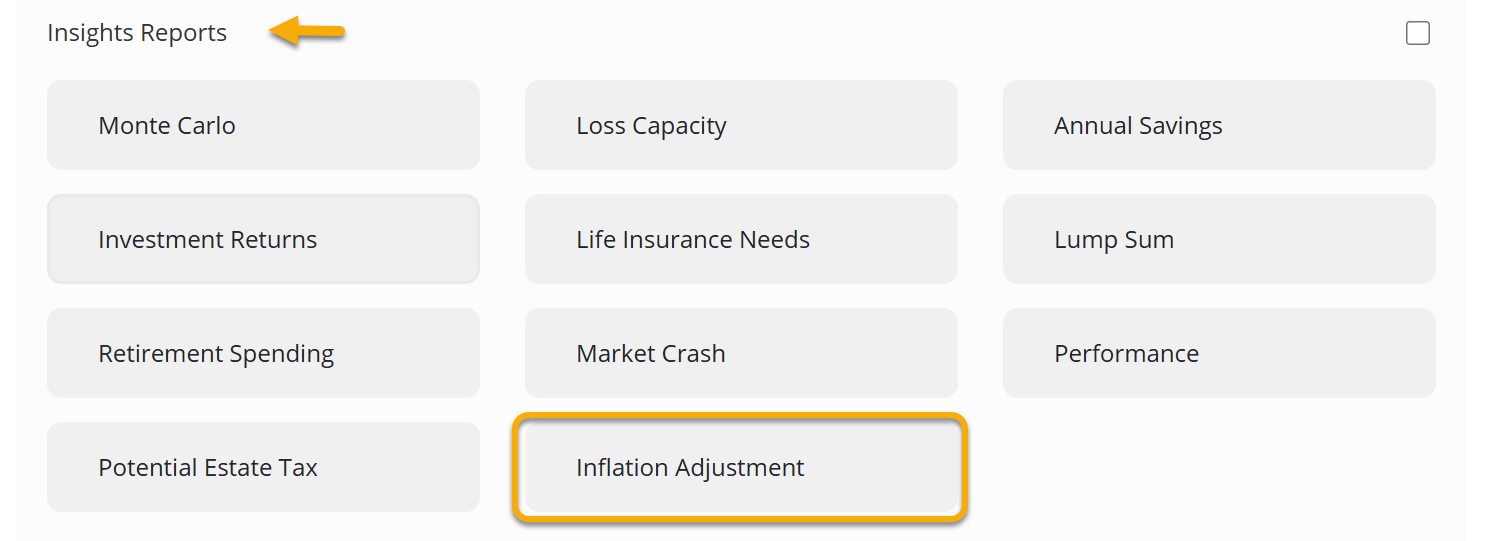Open the Performance report
The width and height of the screenshot is (1501, 541).
[x=1219, y=353]
